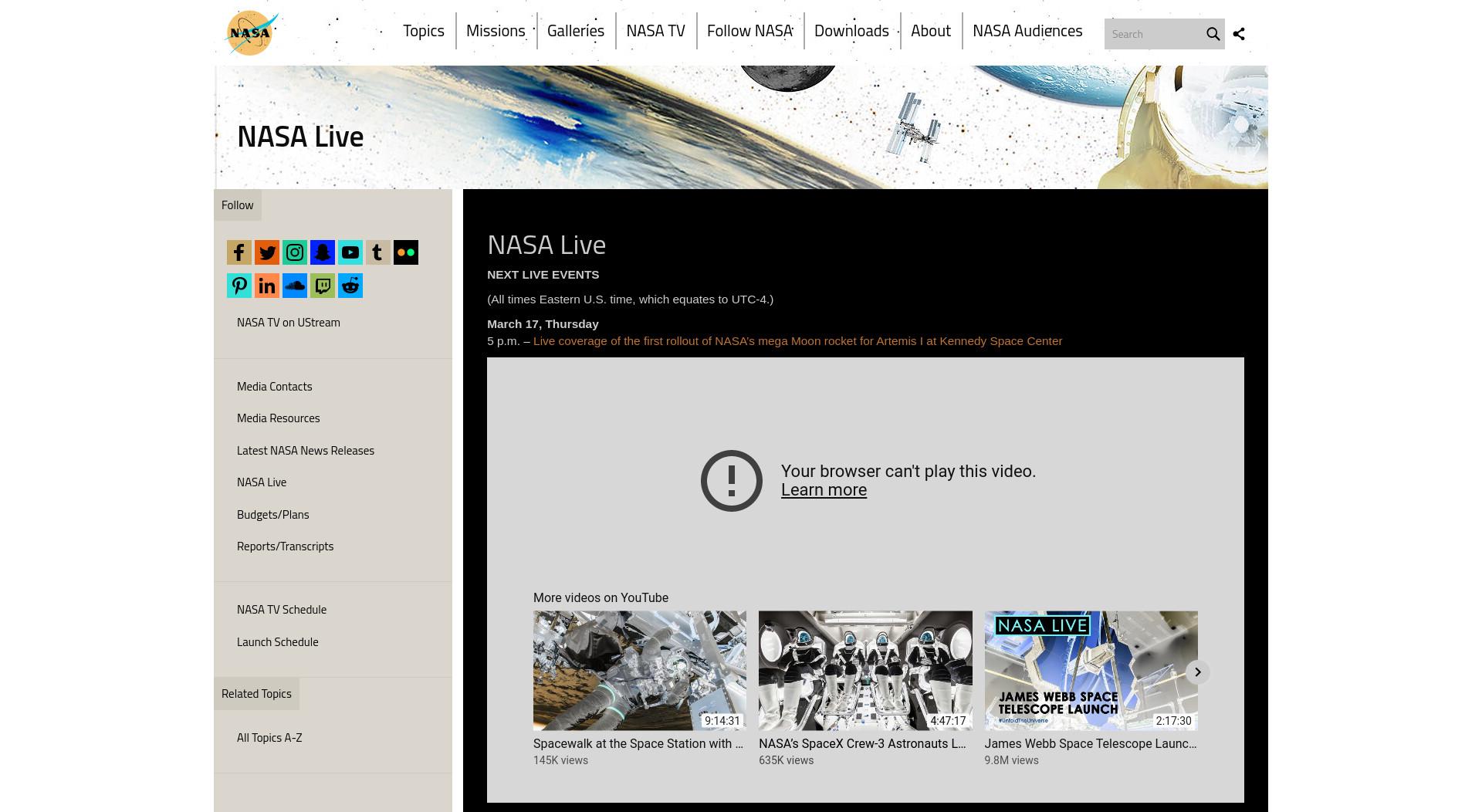
Task: Open Latest NASA News Releases
Action: 306,451
